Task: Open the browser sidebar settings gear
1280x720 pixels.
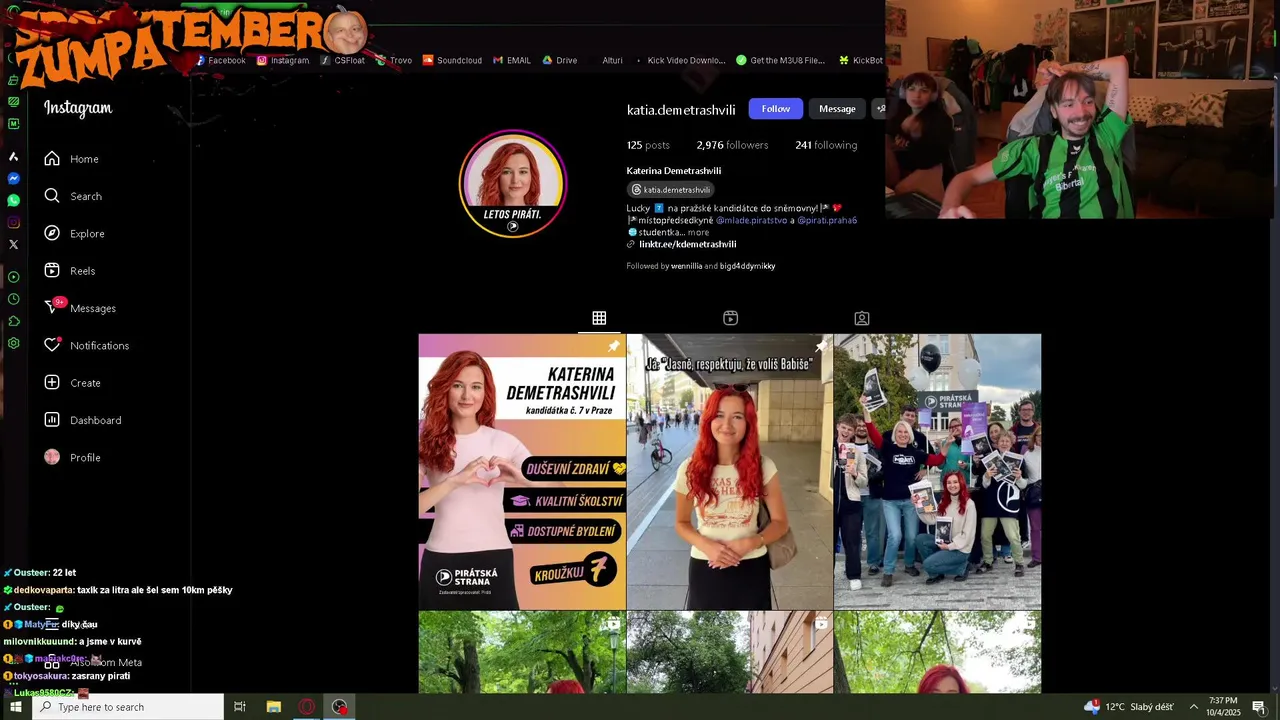Action: click(x=14, y=343)
